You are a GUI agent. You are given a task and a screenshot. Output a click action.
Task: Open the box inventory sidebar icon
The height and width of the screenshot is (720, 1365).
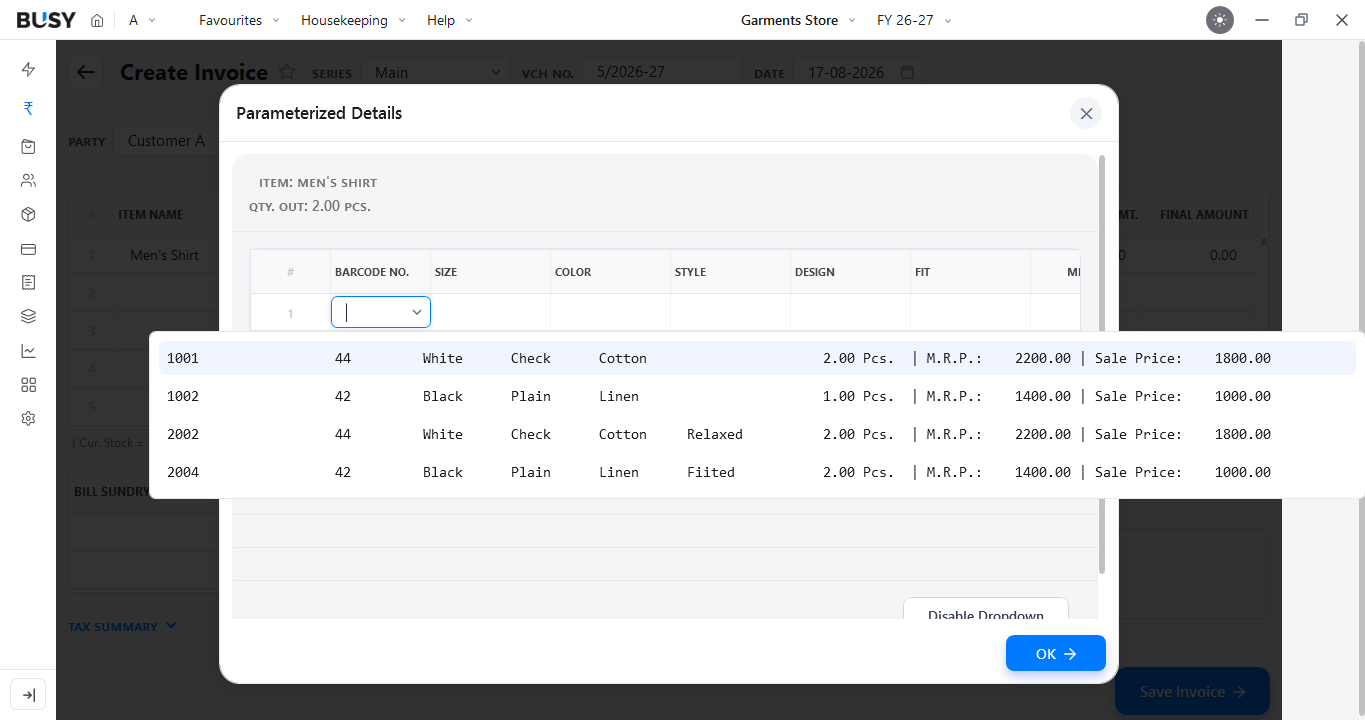point(28,214)
